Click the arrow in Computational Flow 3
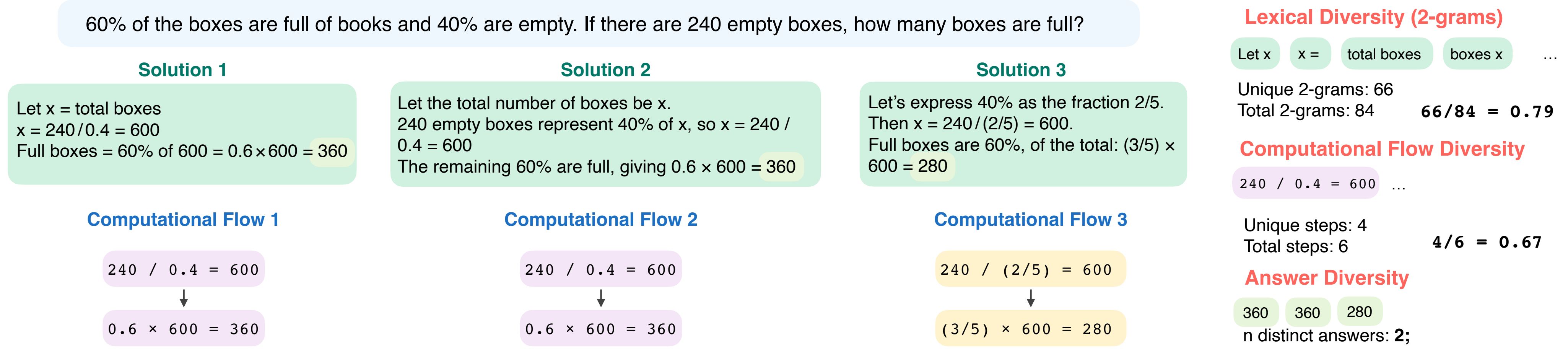 [1031, 298]
